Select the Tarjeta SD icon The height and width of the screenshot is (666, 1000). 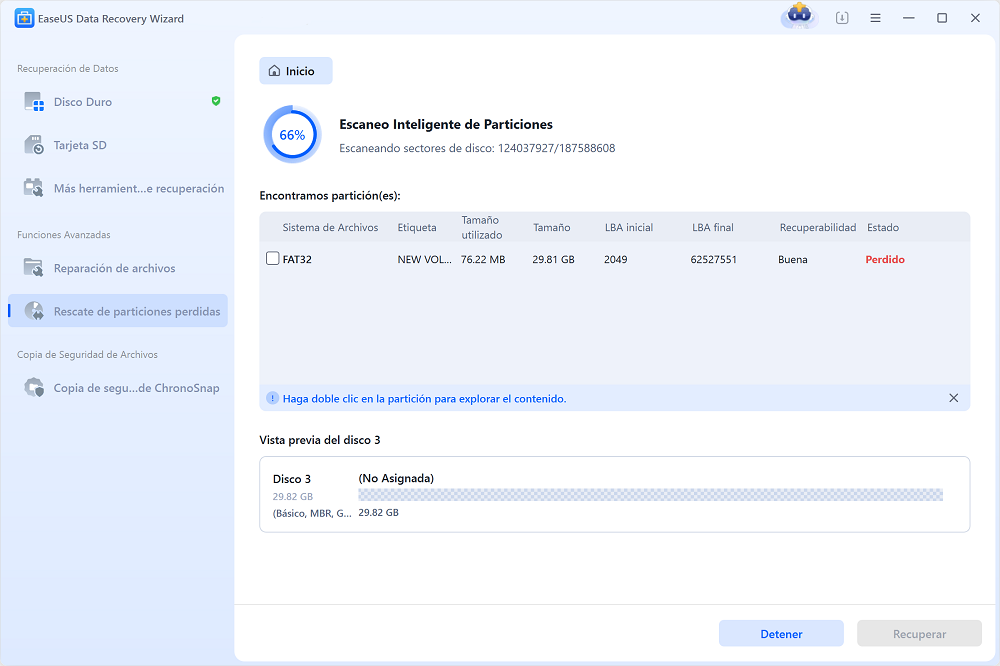(x=34, y=145)
